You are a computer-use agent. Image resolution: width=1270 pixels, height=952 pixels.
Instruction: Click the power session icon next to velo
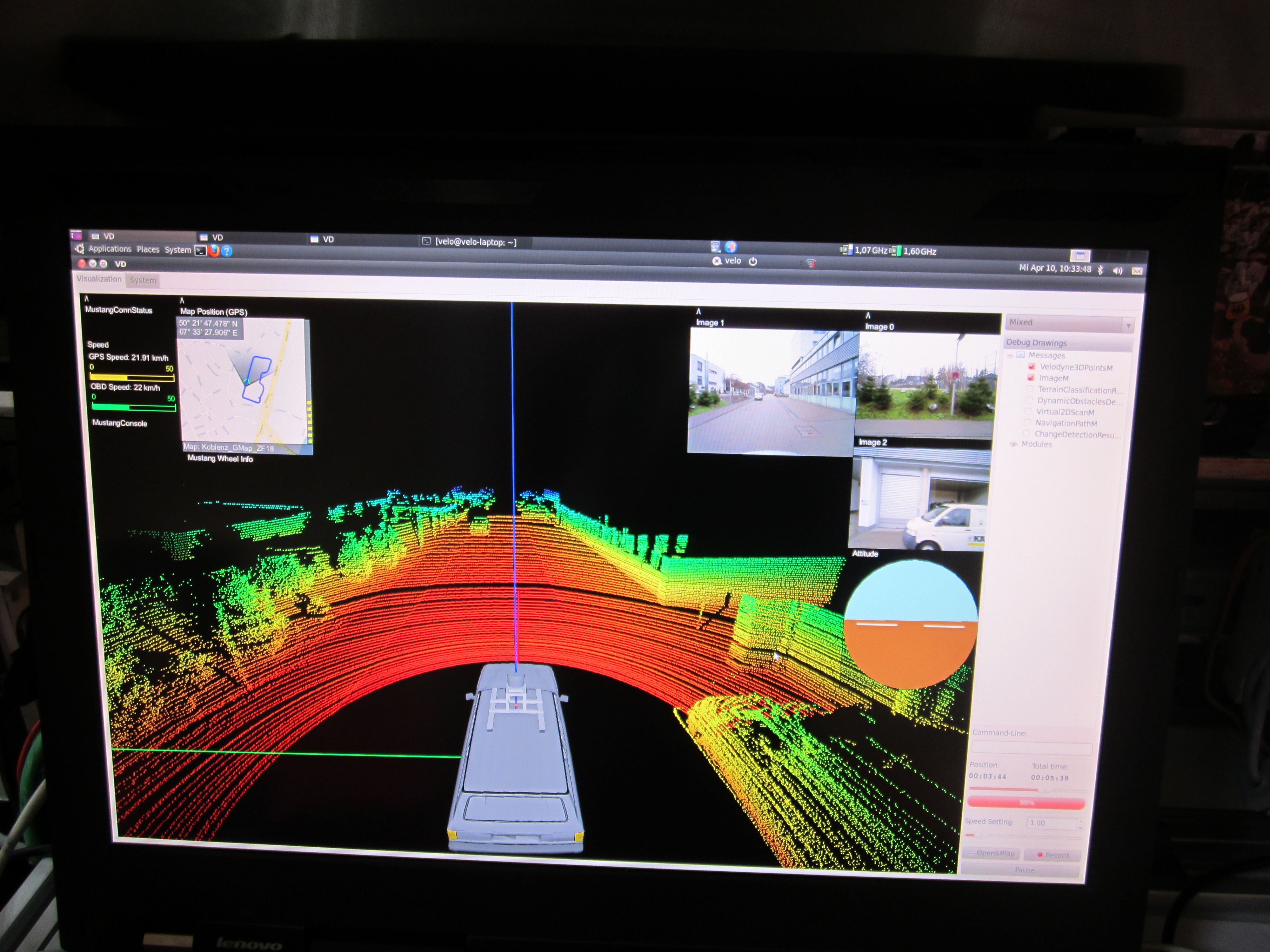tap(753, 261)
